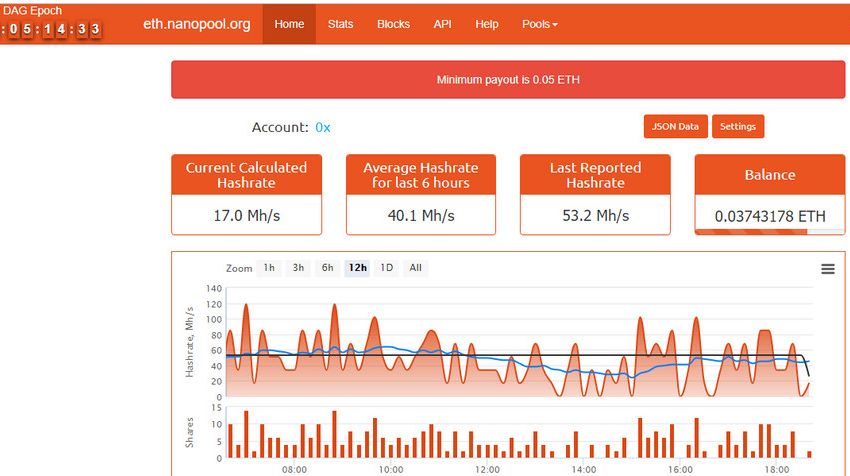Switch chart zoom to 1D

click(387, 268)
